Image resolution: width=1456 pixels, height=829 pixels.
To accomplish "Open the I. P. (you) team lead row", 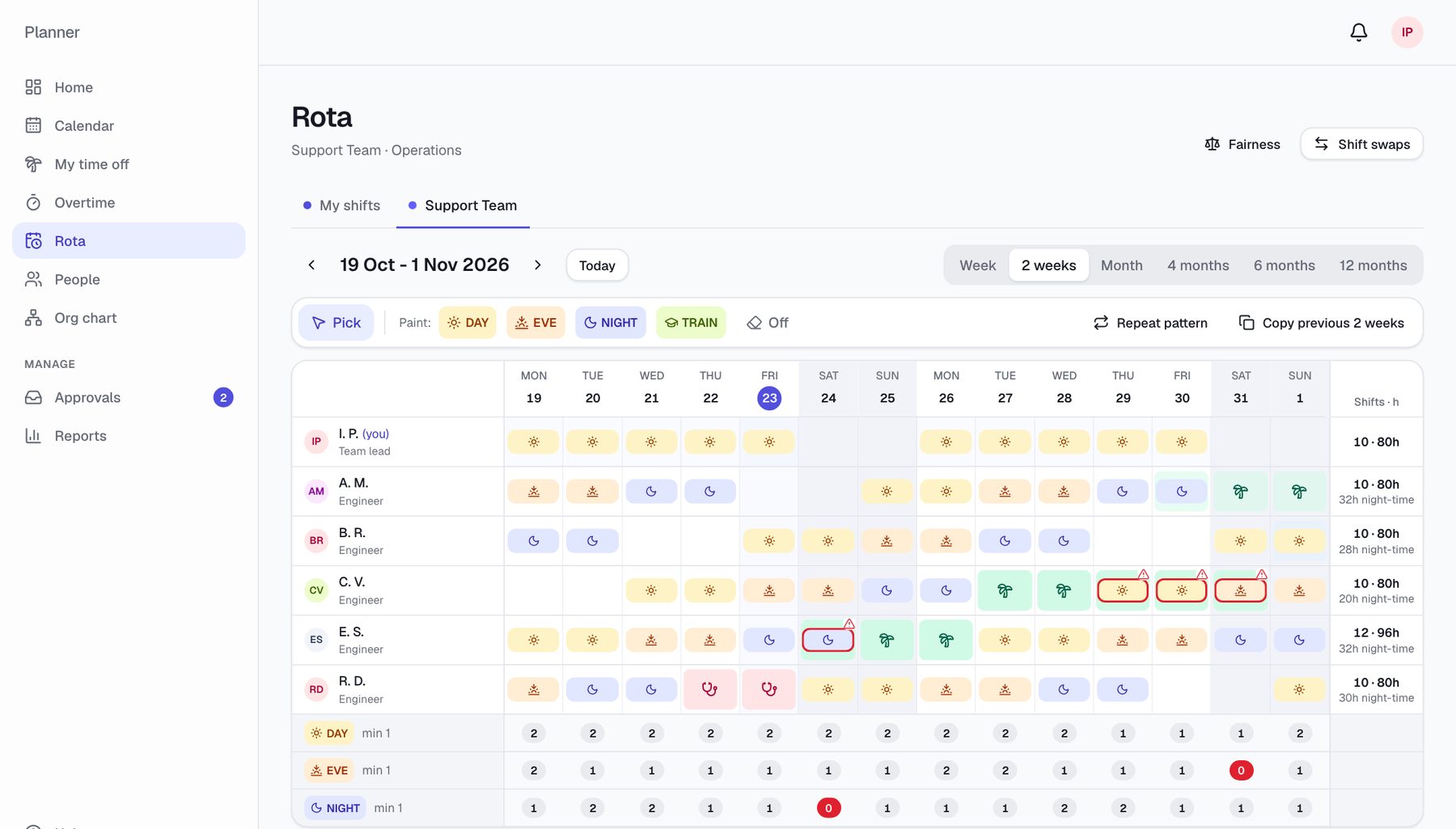I will click(398, 442).
